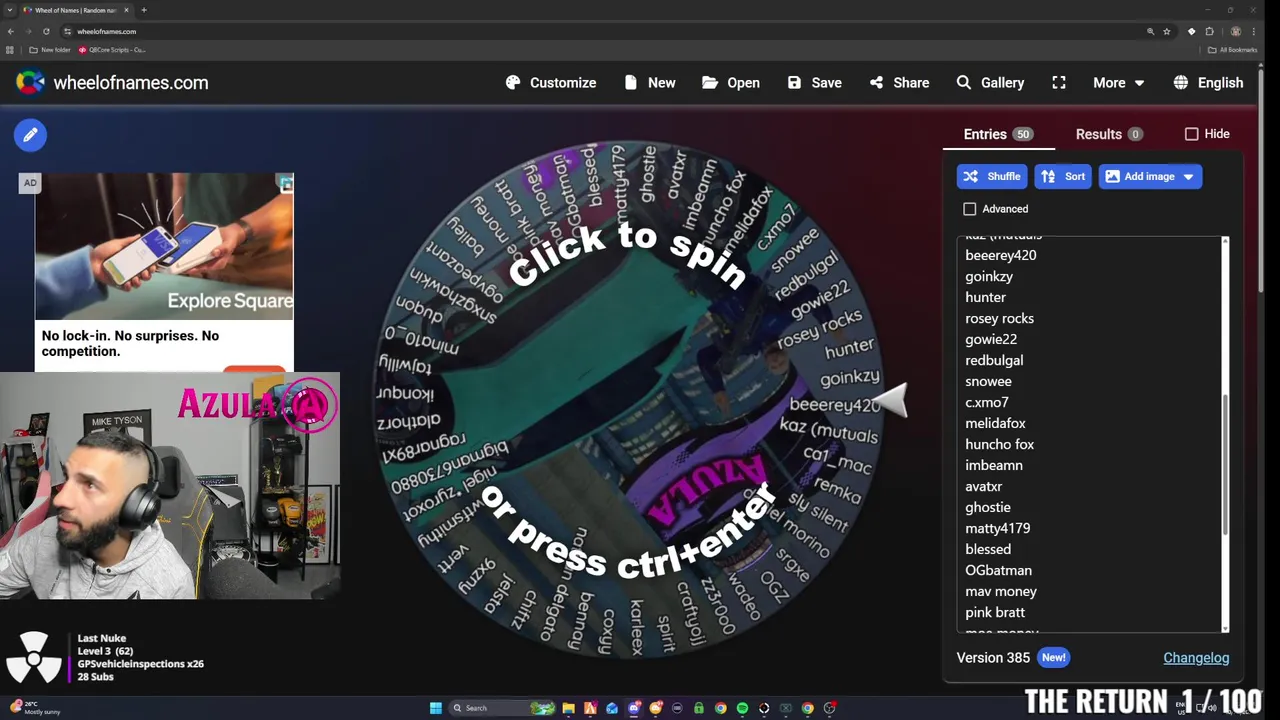Select entry 'huncho fox' in the list

tap(999, 444)
